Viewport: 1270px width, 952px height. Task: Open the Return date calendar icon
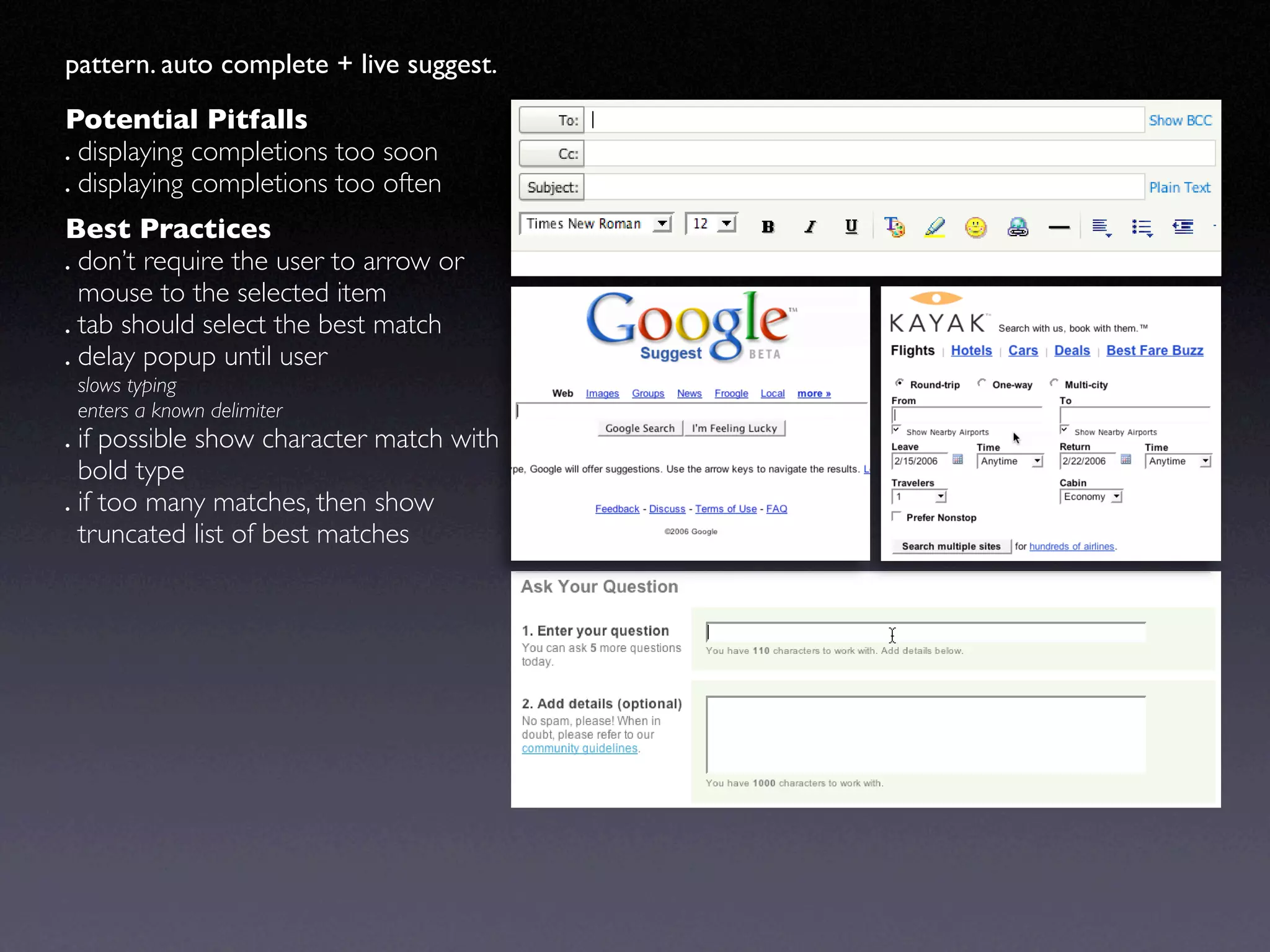1126,459
